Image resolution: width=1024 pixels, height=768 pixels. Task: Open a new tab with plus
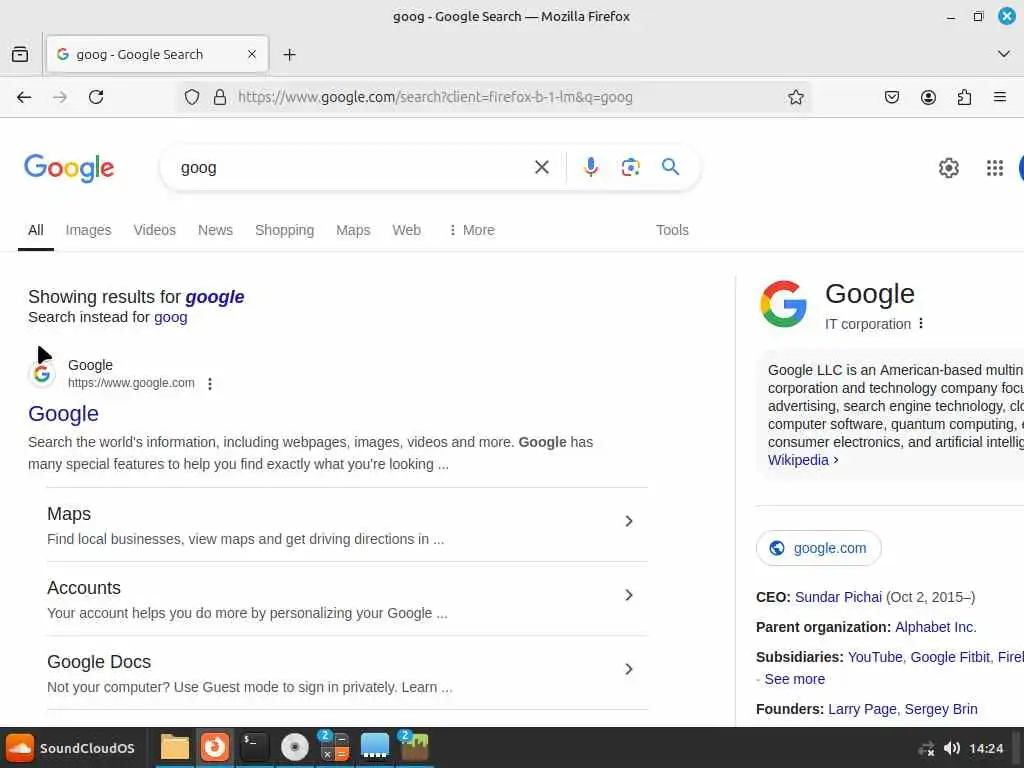click(x=289, y=55)
